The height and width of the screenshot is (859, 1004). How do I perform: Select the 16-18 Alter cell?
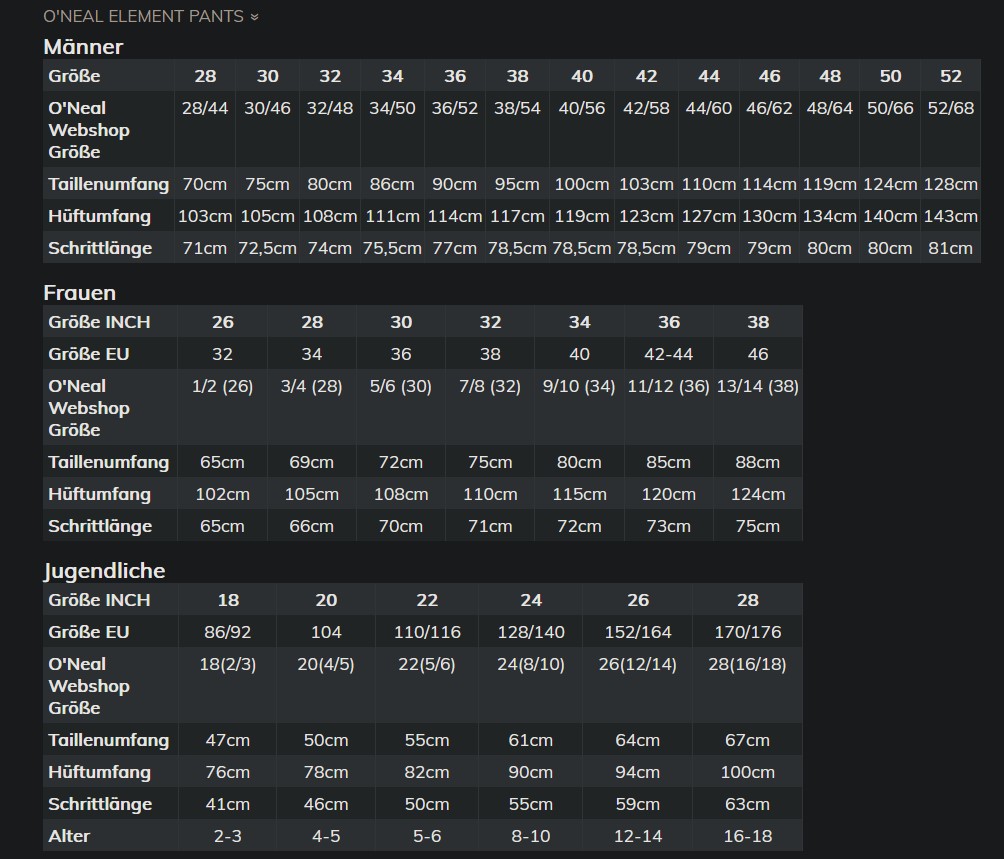tap(747, 836)
